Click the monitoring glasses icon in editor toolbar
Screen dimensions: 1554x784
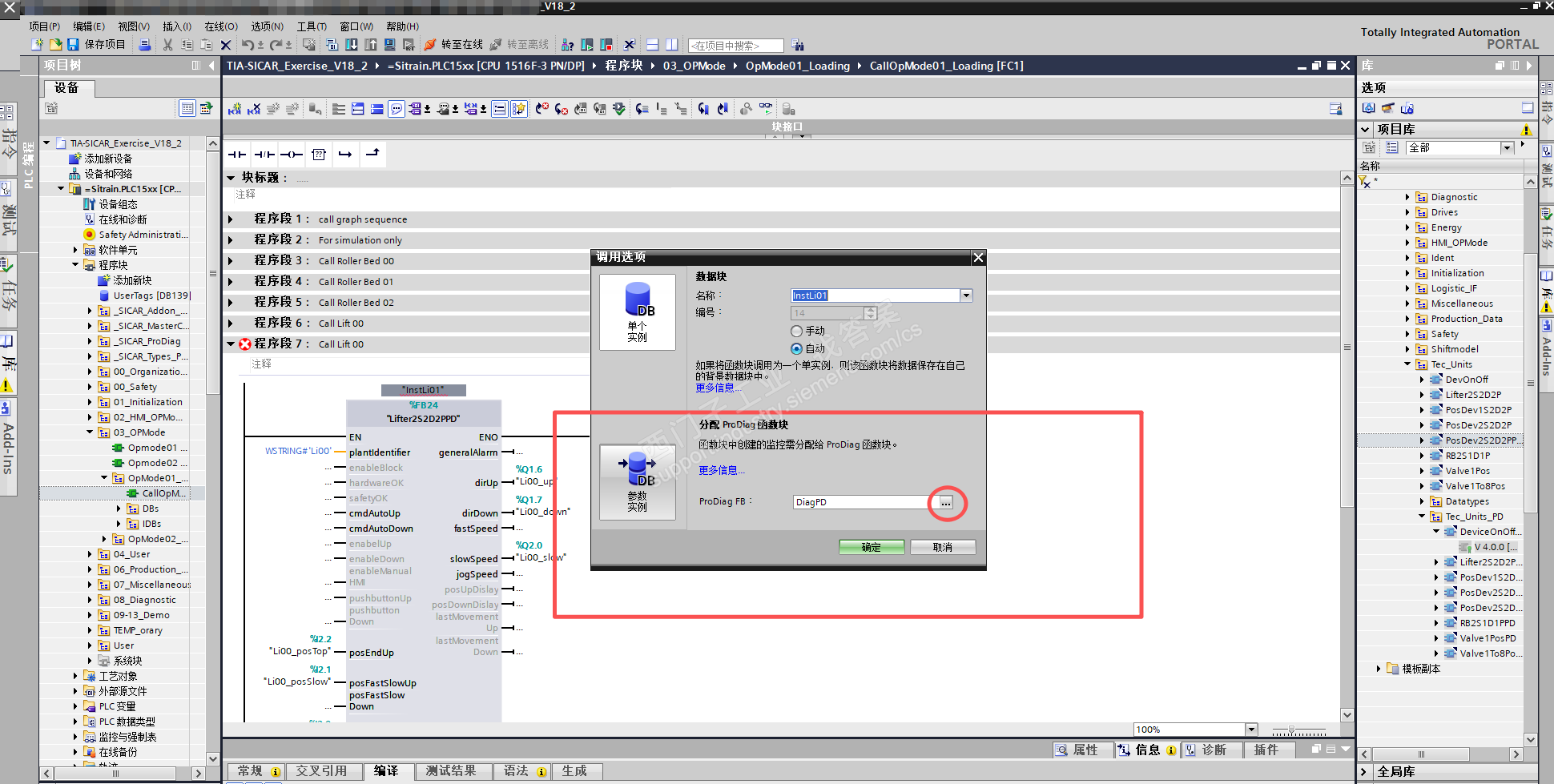click(x=766, y=109)
